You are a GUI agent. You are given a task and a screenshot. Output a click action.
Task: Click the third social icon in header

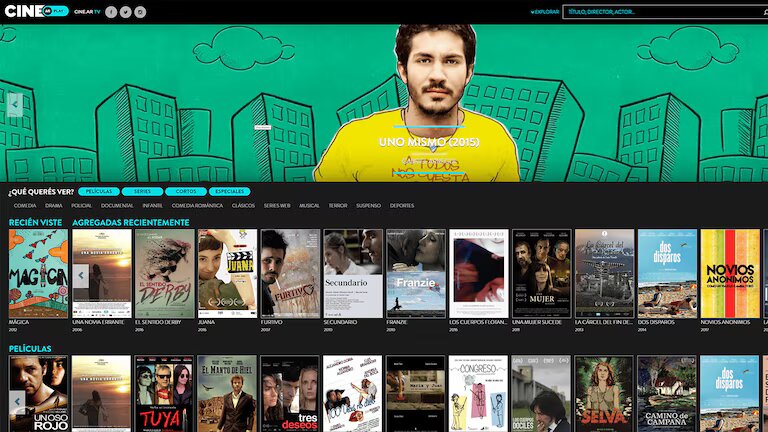pyautogui.click(x=140, y=12)
